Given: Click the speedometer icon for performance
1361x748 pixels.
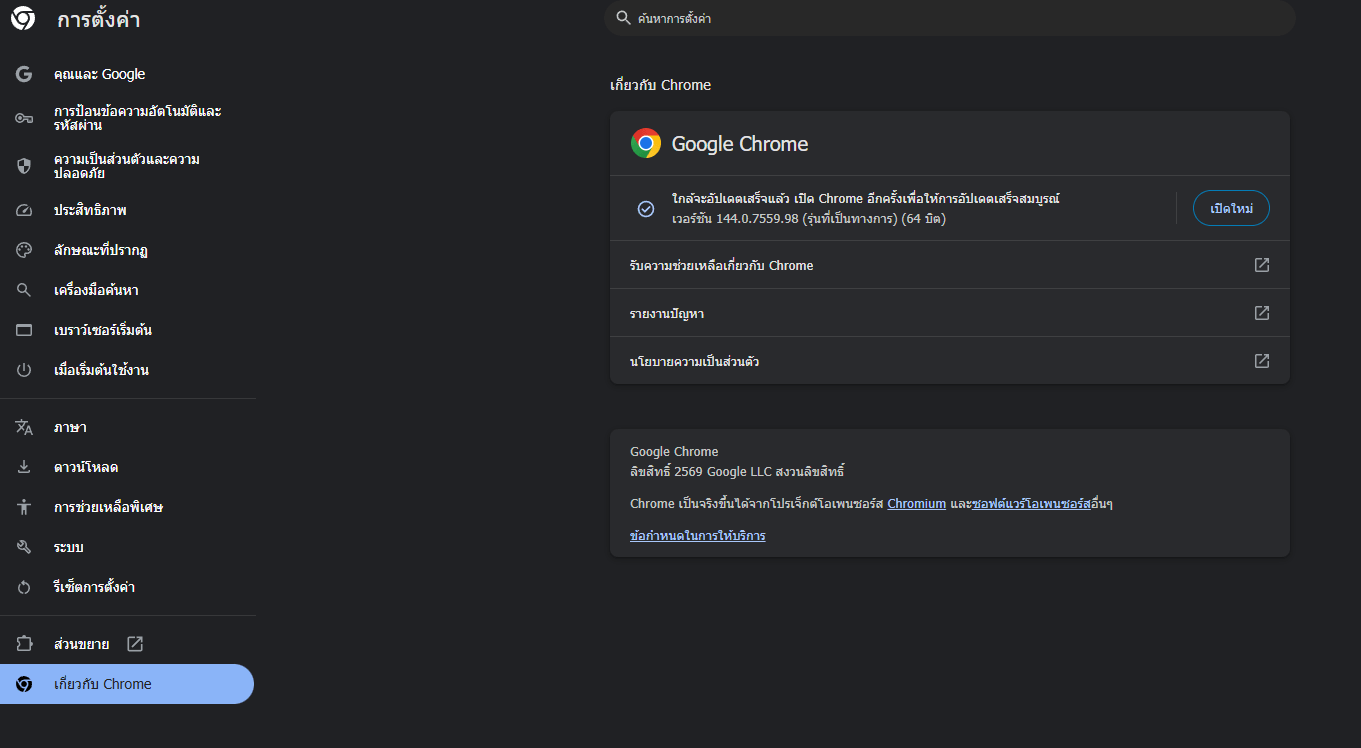Looking at the screenshot, I should pos(24,210).
